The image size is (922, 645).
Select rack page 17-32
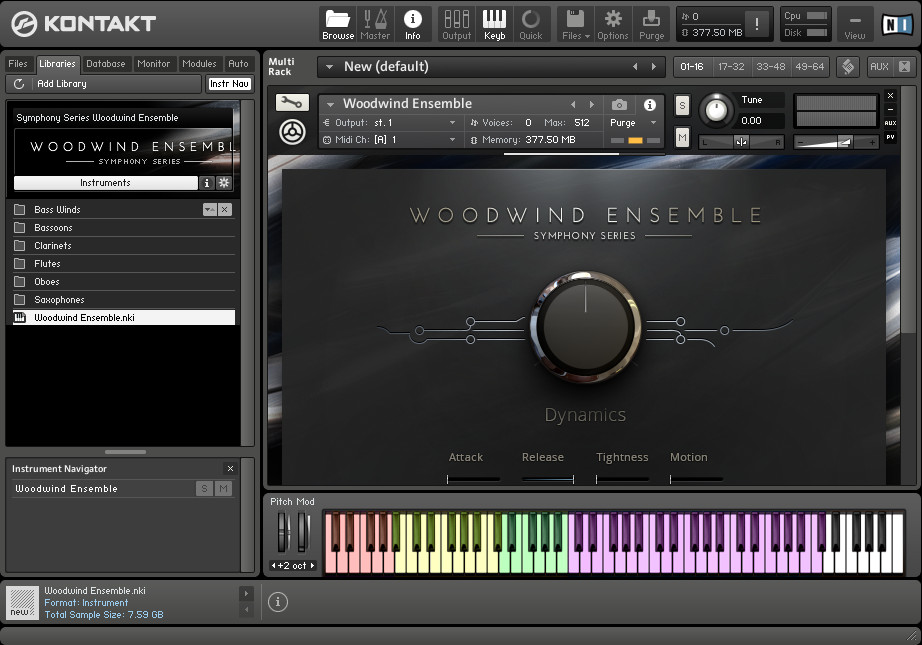coord(731,67)
